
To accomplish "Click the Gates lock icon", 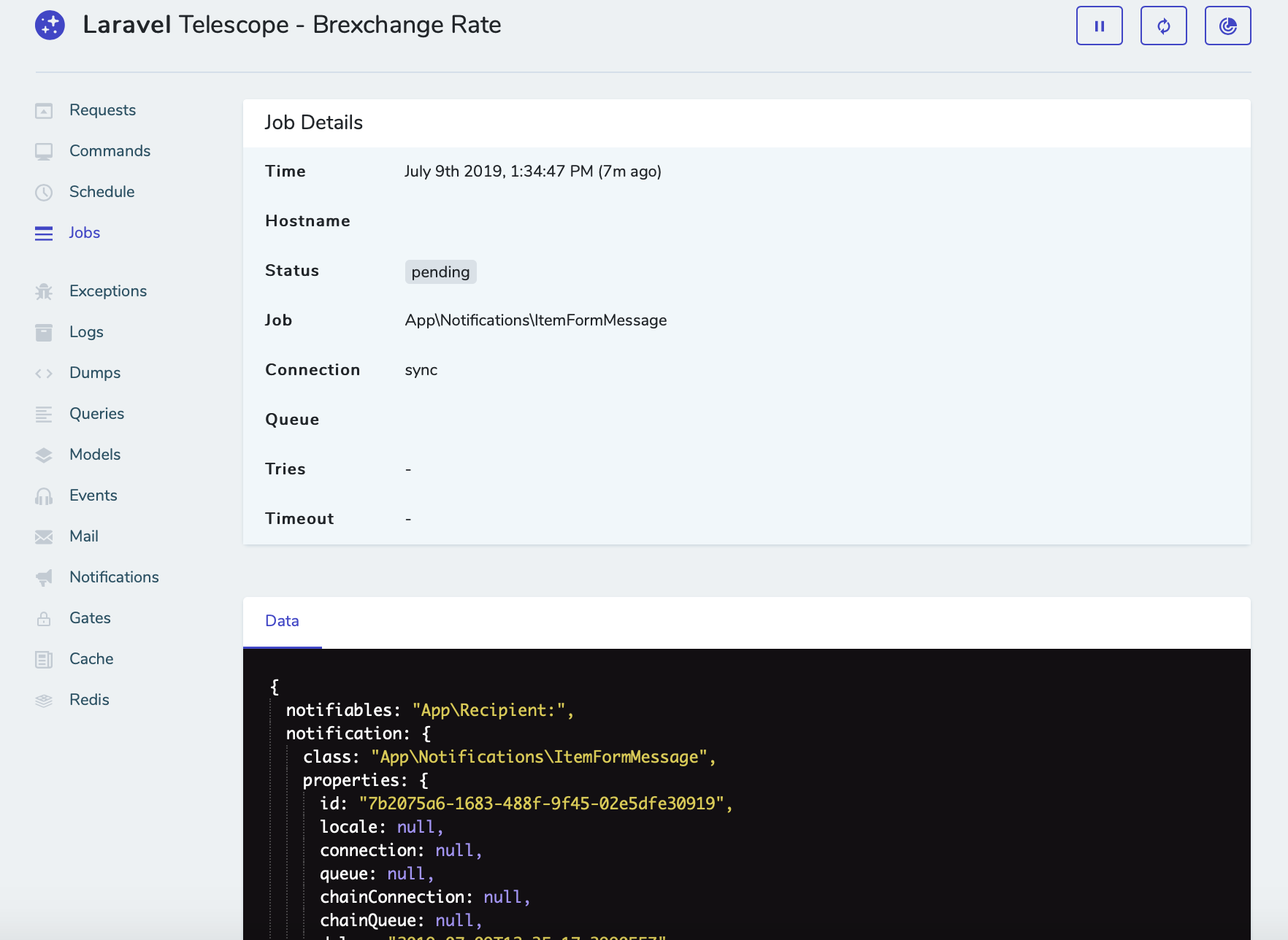I will [44, 619].
